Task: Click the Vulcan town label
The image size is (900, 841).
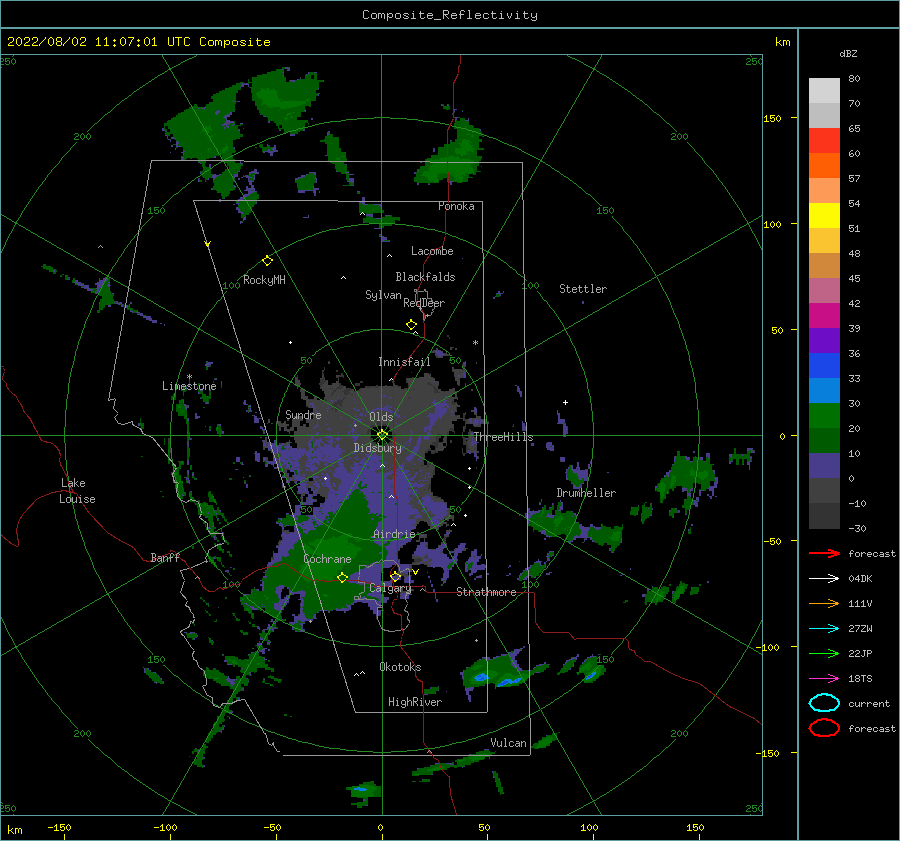Action: pyautogui.click(x=508, y=743)
